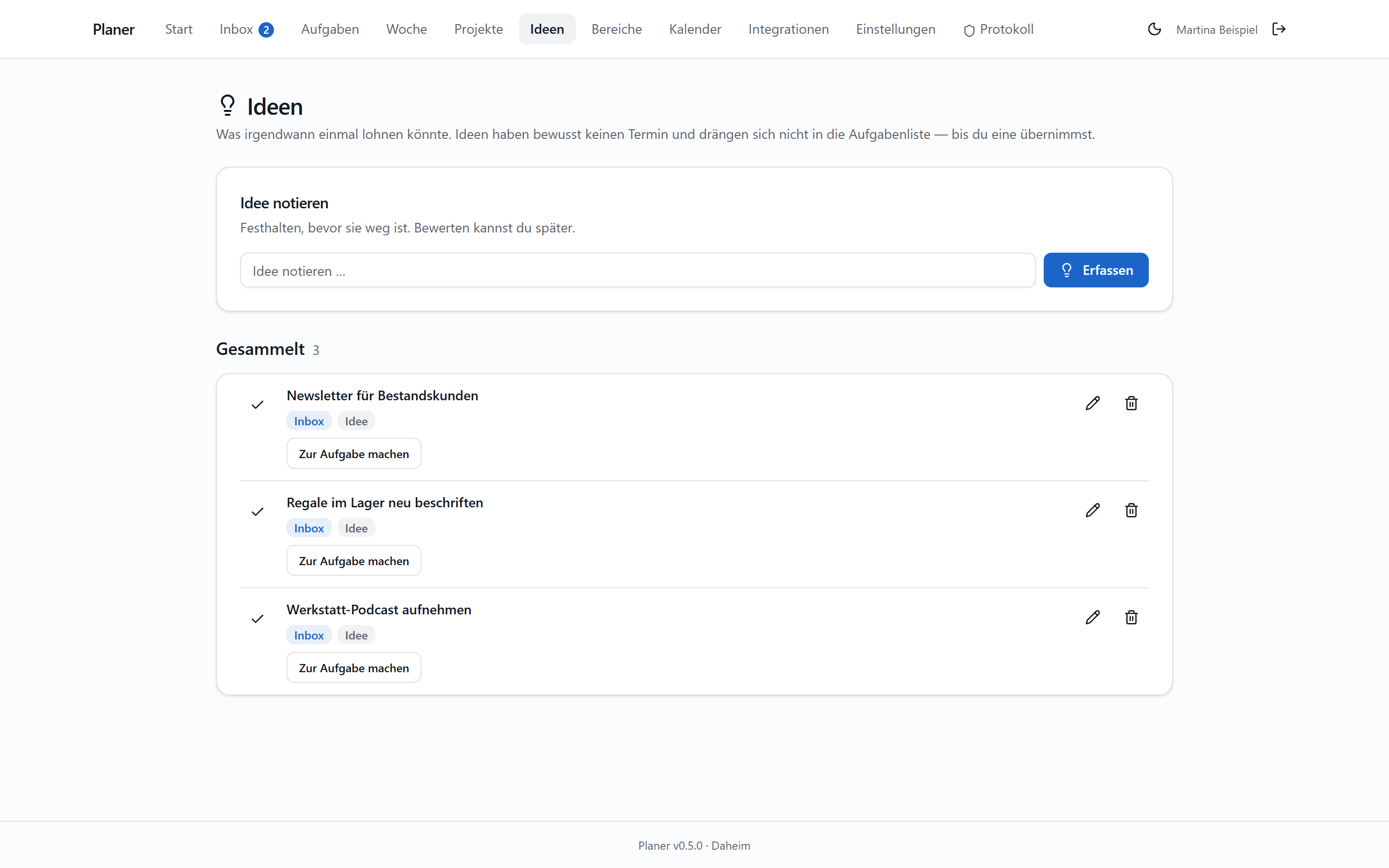Check off Regale im Lager neu beschriften
This screenshot has width=1389, height=868.
257,512
